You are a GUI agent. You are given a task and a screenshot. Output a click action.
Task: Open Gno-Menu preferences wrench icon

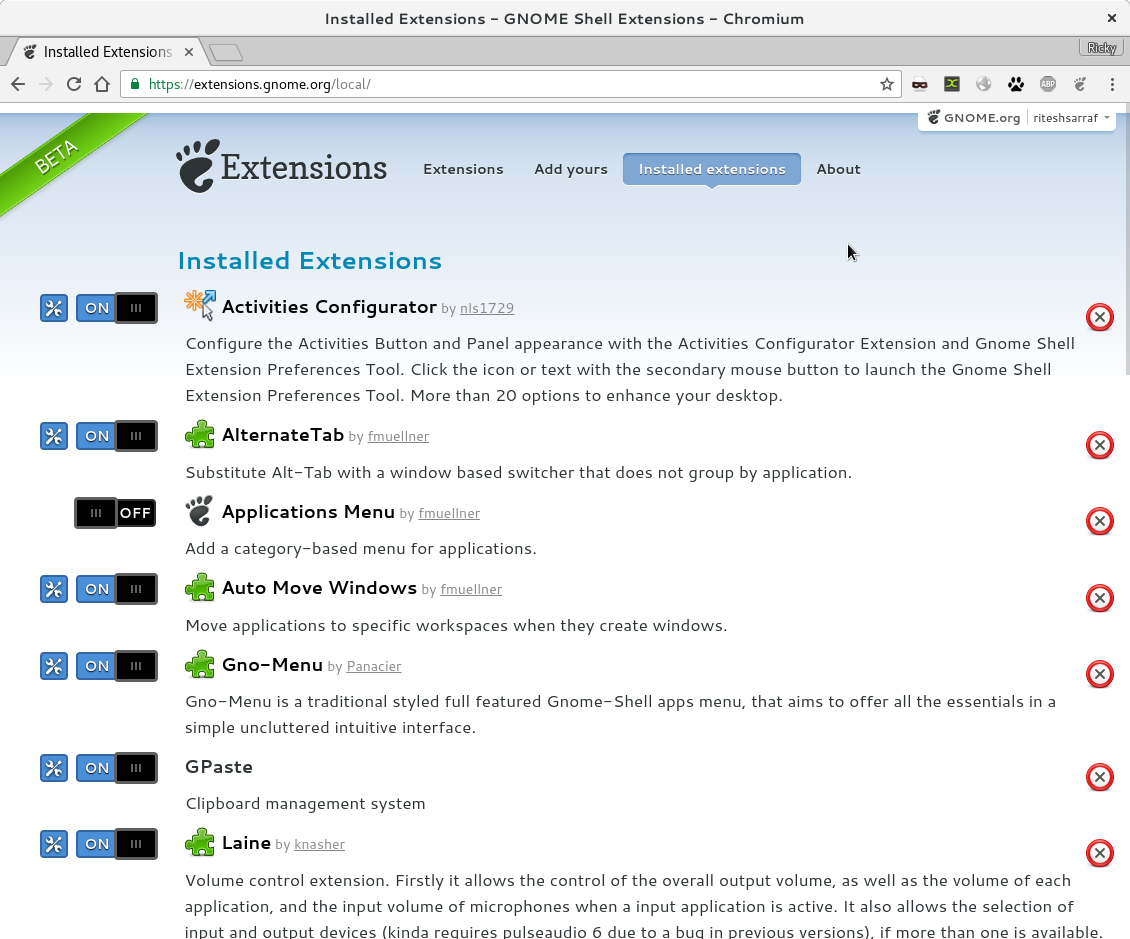(54, 666)
